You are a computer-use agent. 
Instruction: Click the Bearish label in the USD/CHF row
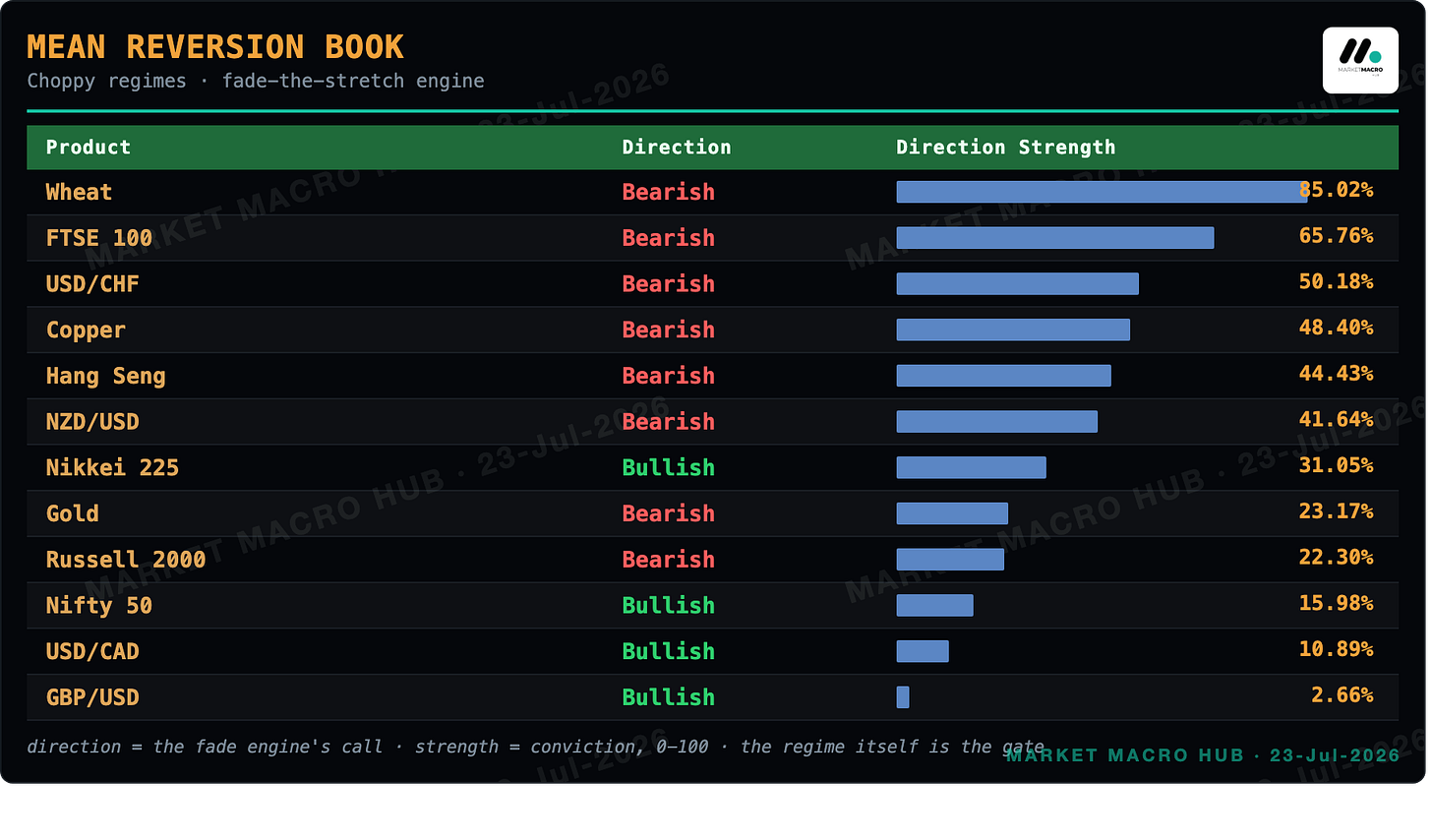click(x=669, y=284)
